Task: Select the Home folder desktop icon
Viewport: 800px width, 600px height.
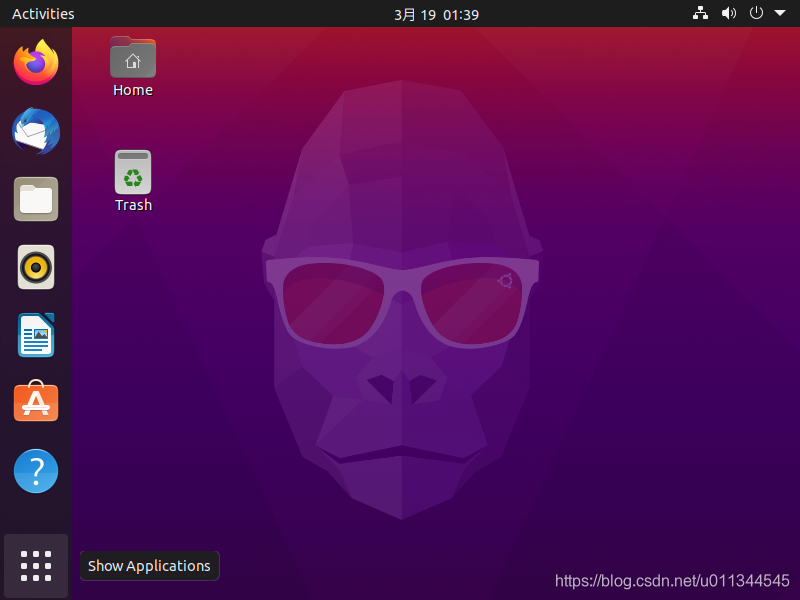Action: coord(133,66)
